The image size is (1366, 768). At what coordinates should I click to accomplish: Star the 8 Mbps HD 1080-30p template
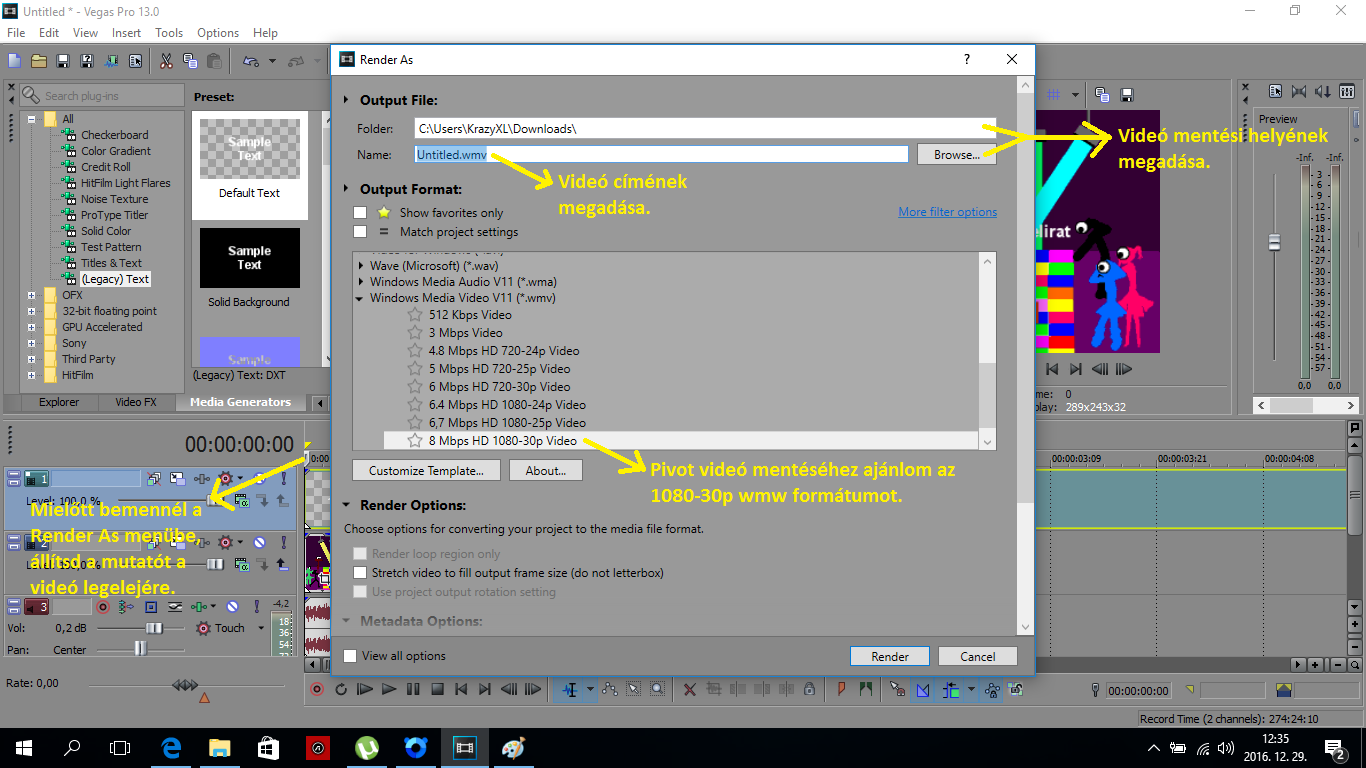tap(415, 441)
